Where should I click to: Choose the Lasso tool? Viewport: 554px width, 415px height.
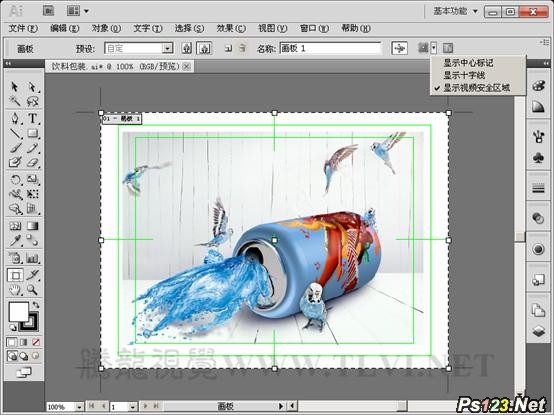[x=32, y=101]
